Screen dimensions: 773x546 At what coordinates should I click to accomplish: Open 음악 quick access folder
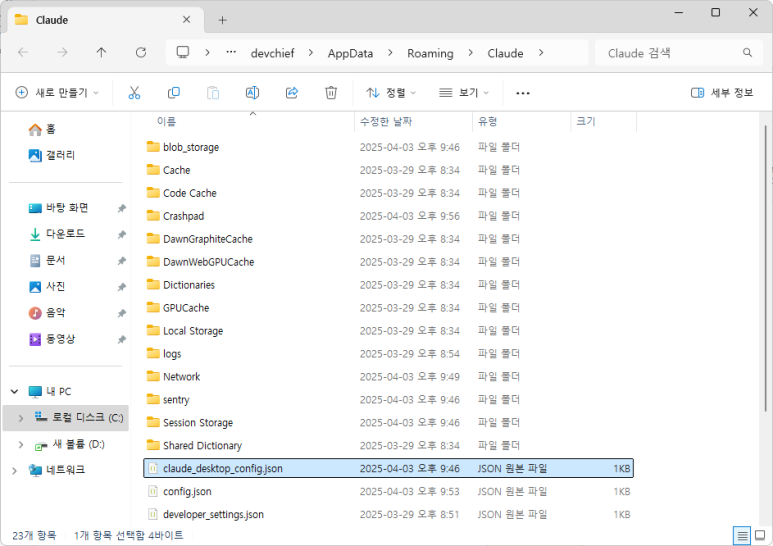coord(47,312)
